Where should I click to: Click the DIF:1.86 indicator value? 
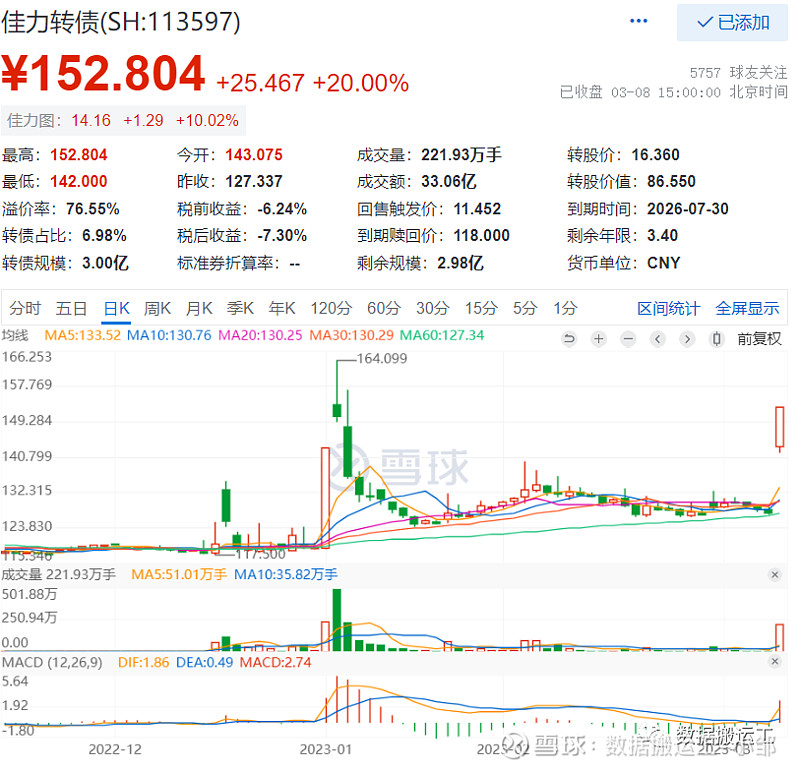point(143,662)
